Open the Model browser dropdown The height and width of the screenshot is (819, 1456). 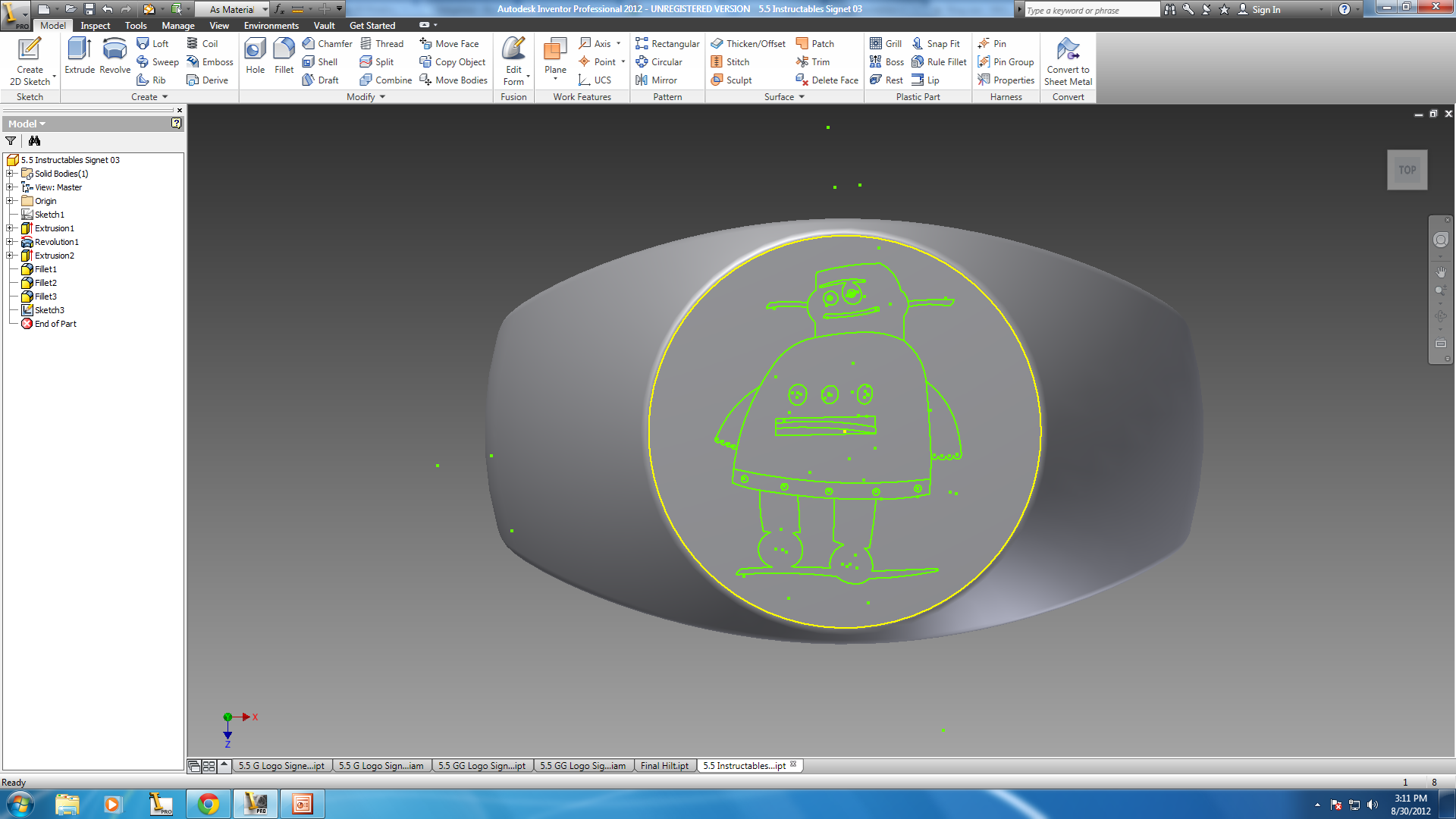[27, 124]
